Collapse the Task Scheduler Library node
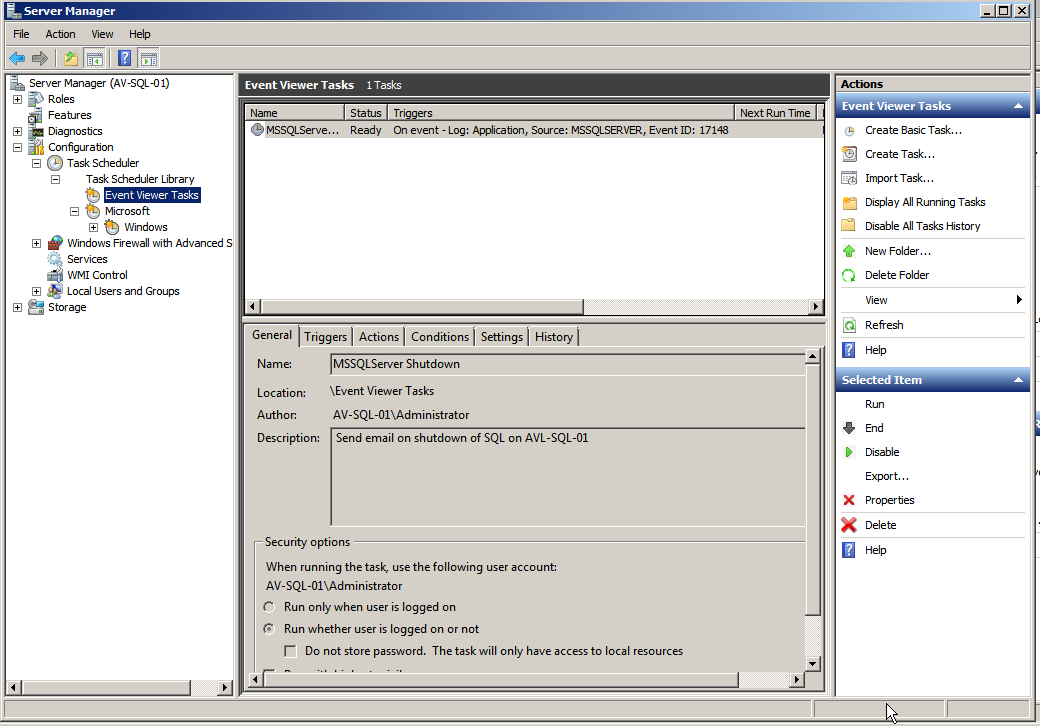Screen dimensions: 1040x726 (56, 179)
